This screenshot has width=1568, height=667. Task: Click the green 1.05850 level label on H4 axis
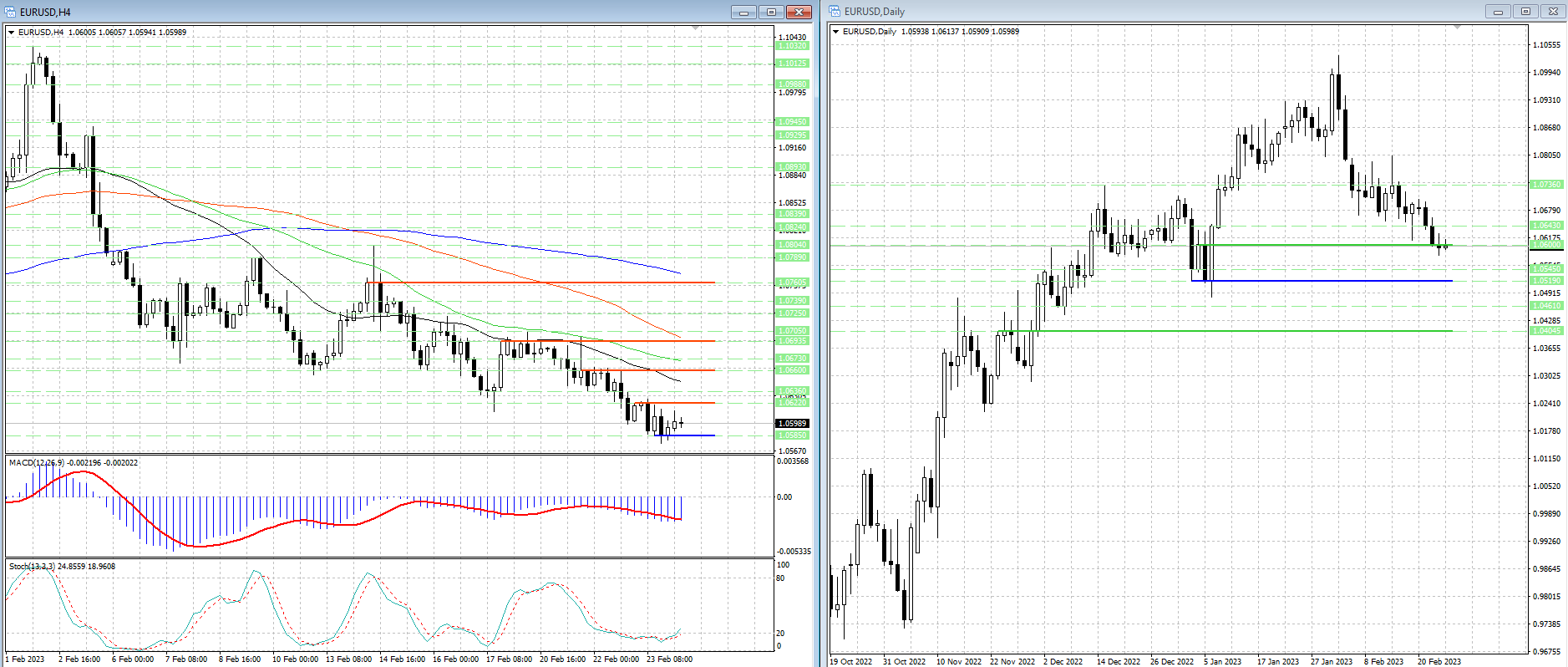tap(793, 435)
